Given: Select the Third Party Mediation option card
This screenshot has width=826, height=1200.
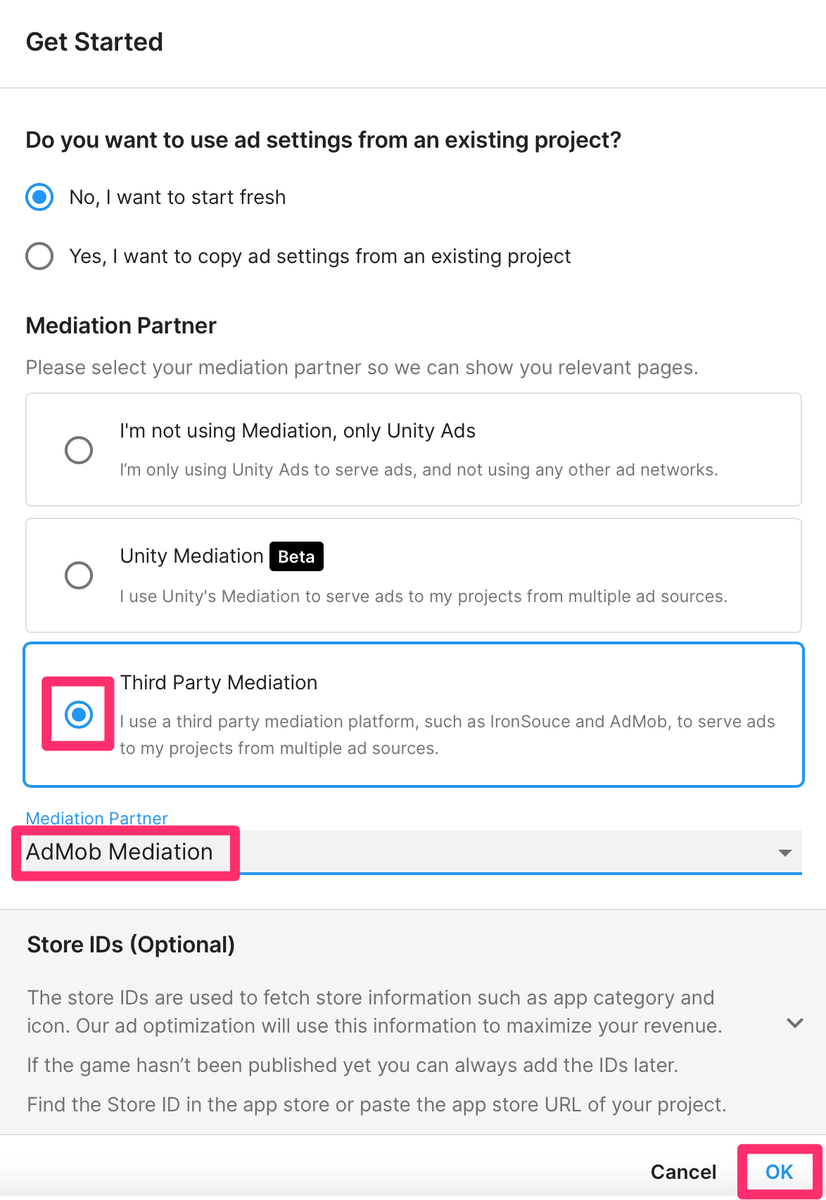Looking at the screenshot, I should (x=413, y=714).
